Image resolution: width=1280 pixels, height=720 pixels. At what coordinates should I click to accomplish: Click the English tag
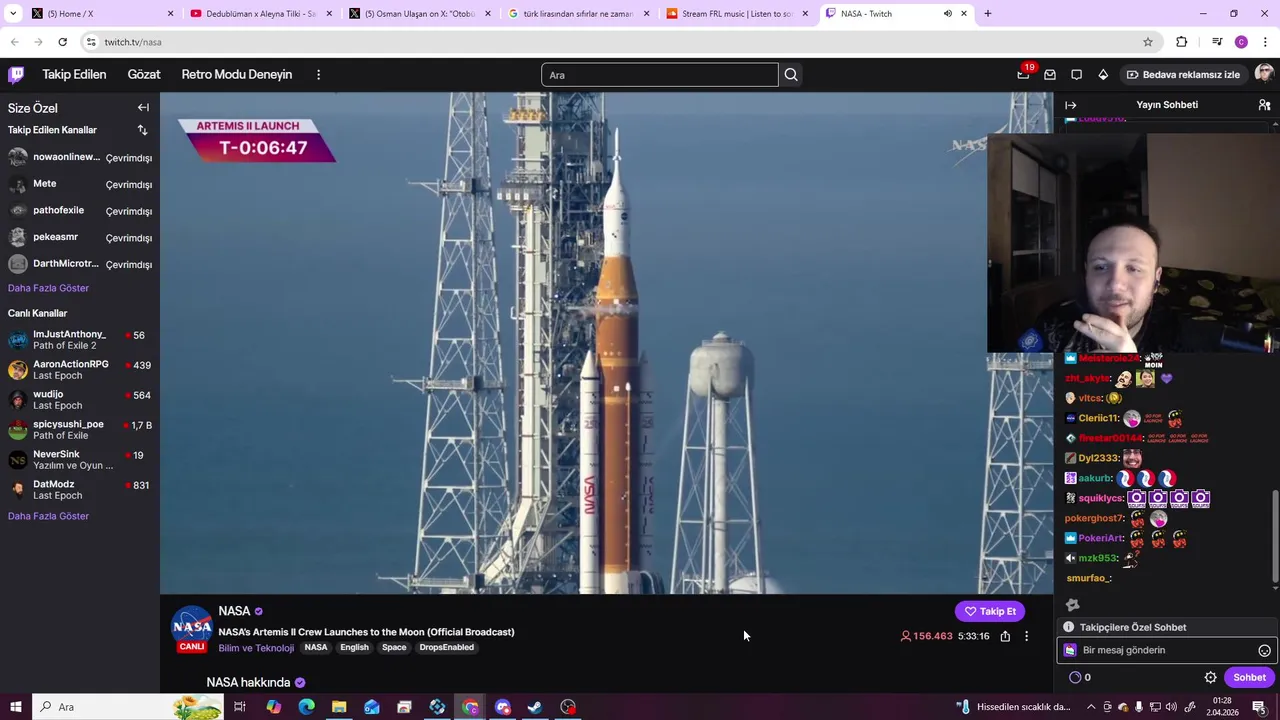click(354, 647)
